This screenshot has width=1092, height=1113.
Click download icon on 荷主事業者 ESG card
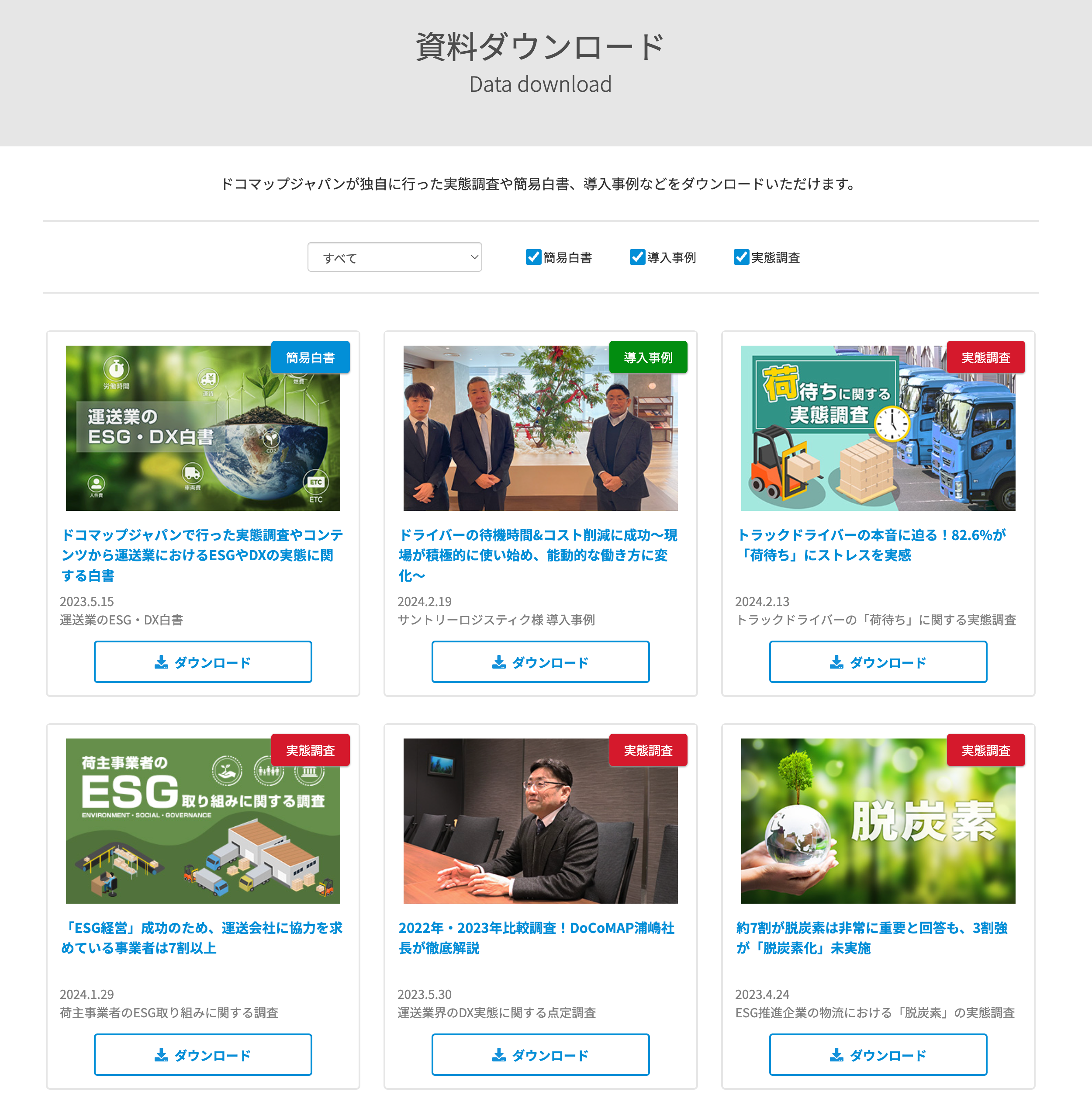[161, 1055]
